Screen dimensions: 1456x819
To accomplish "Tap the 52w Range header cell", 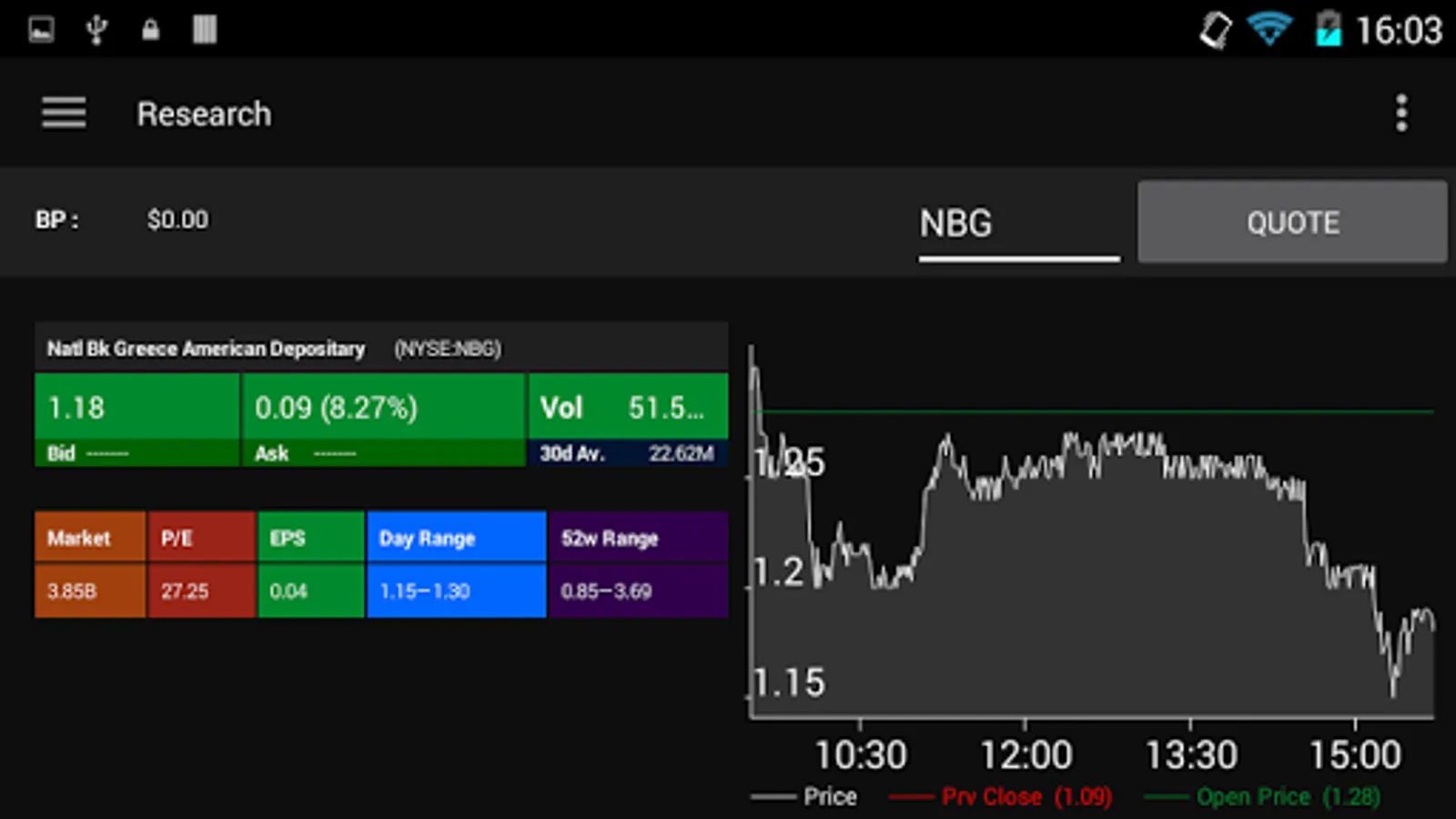I will point(639,538).
